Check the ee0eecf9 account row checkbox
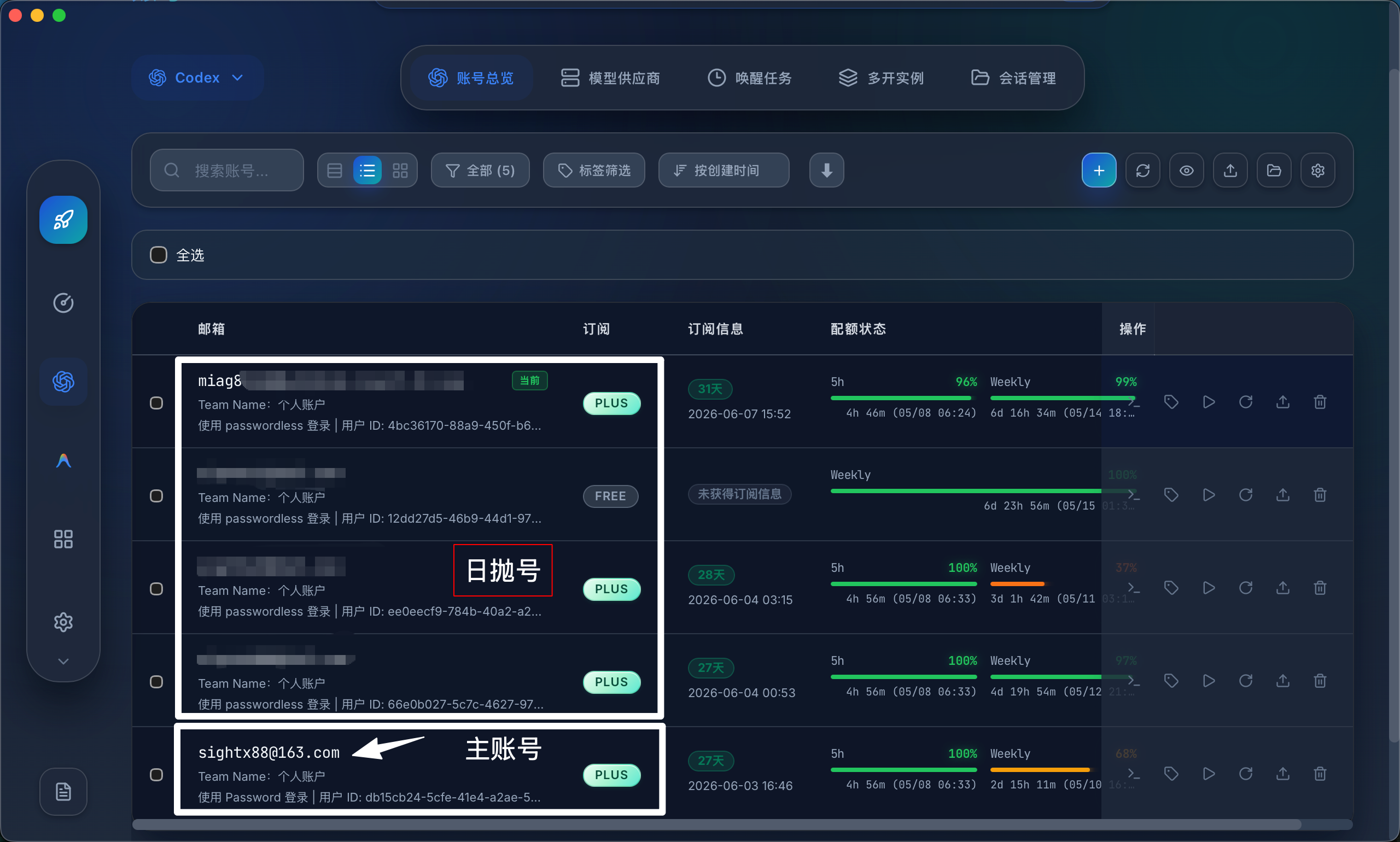Screen dimensions: 1400x842 (x=156, y=589)
